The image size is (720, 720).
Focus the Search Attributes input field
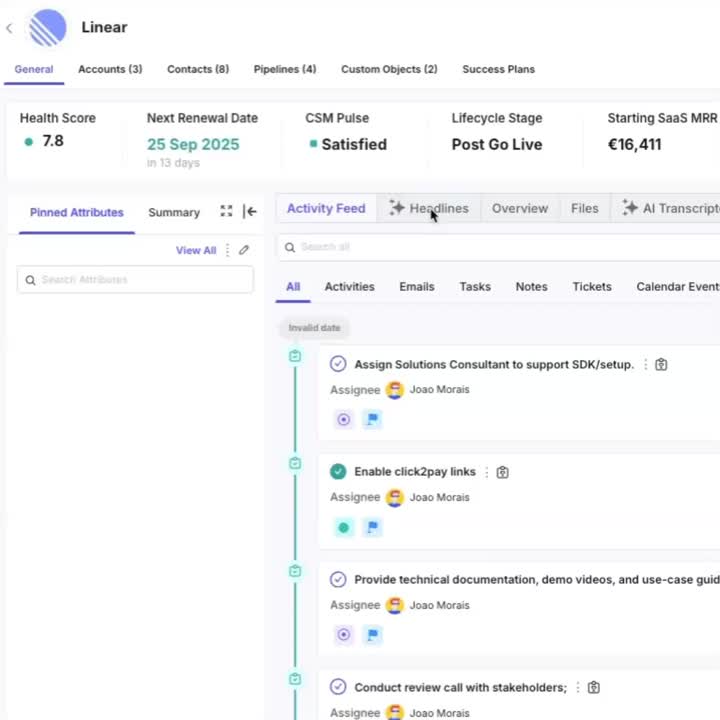tap(135, 280)
